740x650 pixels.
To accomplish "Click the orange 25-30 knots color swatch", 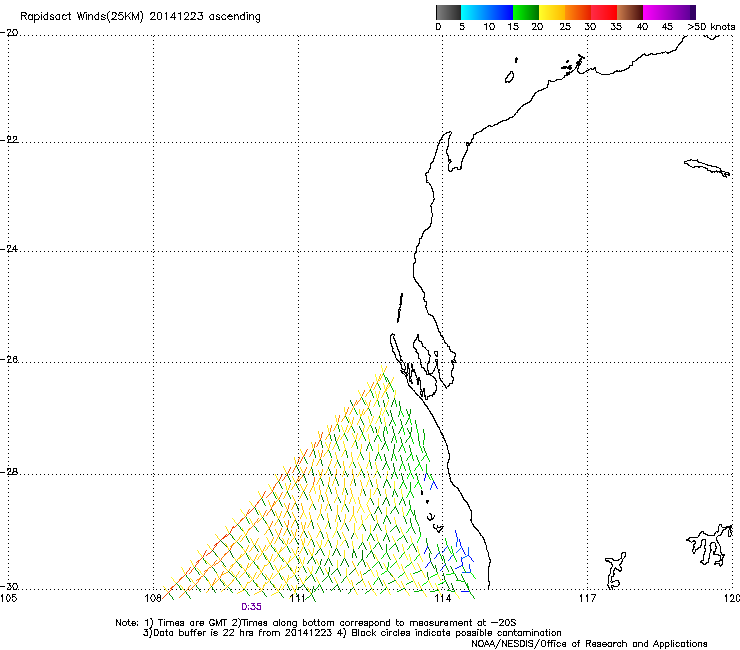I will tap(578, 12).
